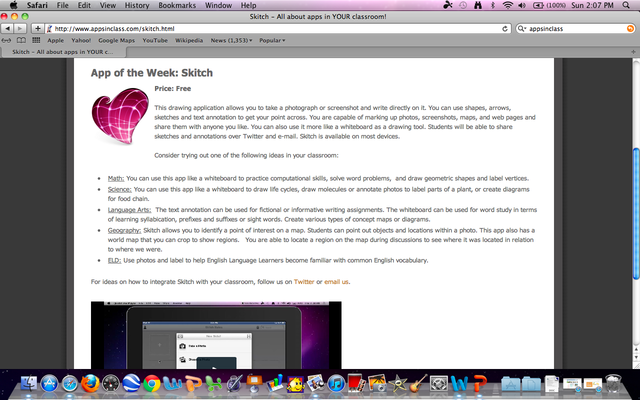Open Top Sites grid icon
This screenshot has height=400, width=640.
click(36, 40)
